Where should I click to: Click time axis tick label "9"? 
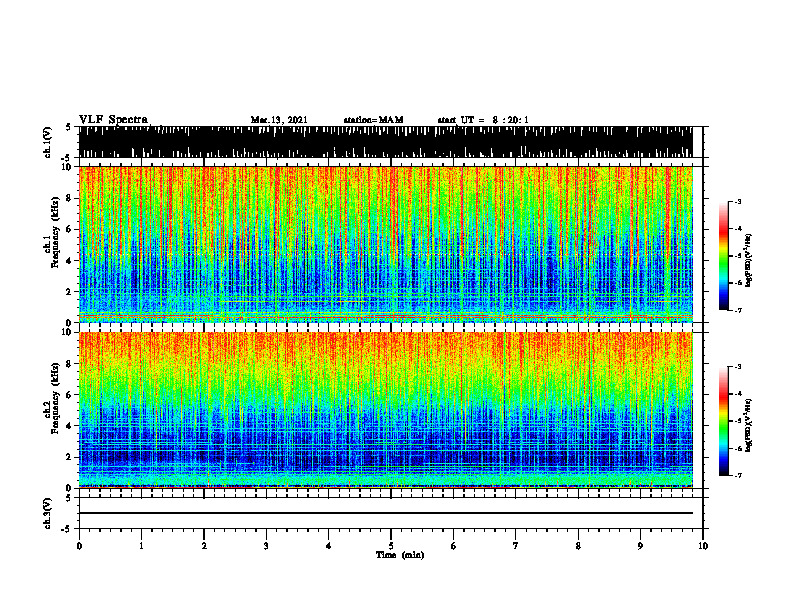pos(640,546)
